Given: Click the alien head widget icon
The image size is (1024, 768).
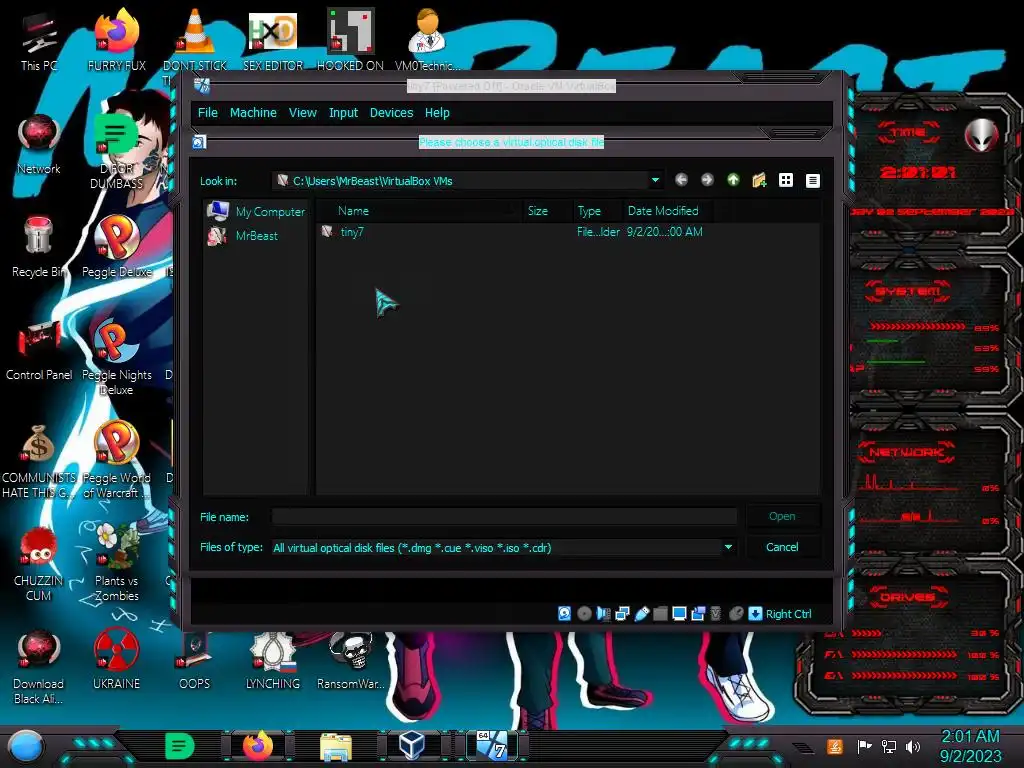Looking at the screenshot, I should coord(982,135).
